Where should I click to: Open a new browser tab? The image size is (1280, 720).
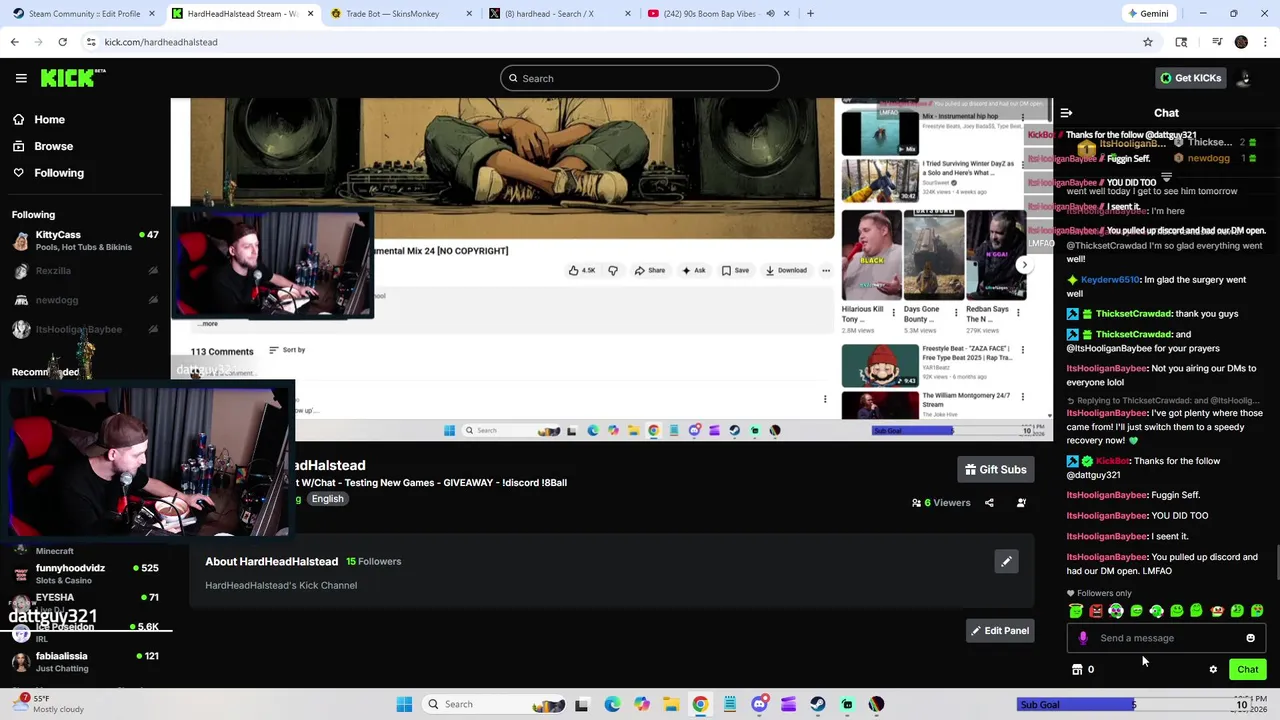(x=810, y=14)
